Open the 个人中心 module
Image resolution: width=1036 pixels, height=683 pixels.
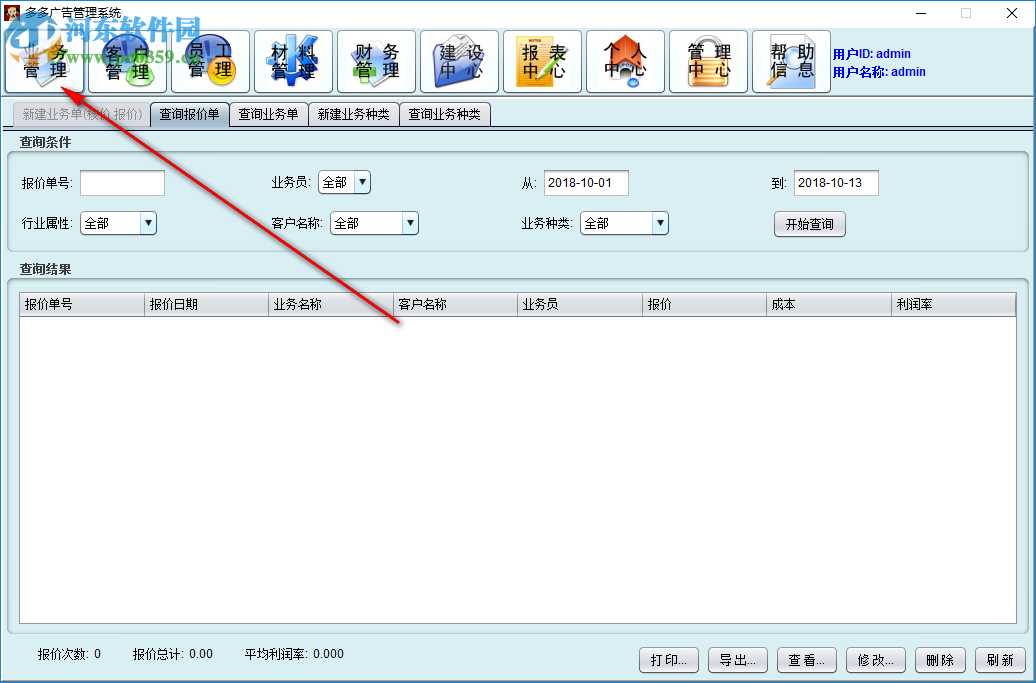(x=625, y=61)
